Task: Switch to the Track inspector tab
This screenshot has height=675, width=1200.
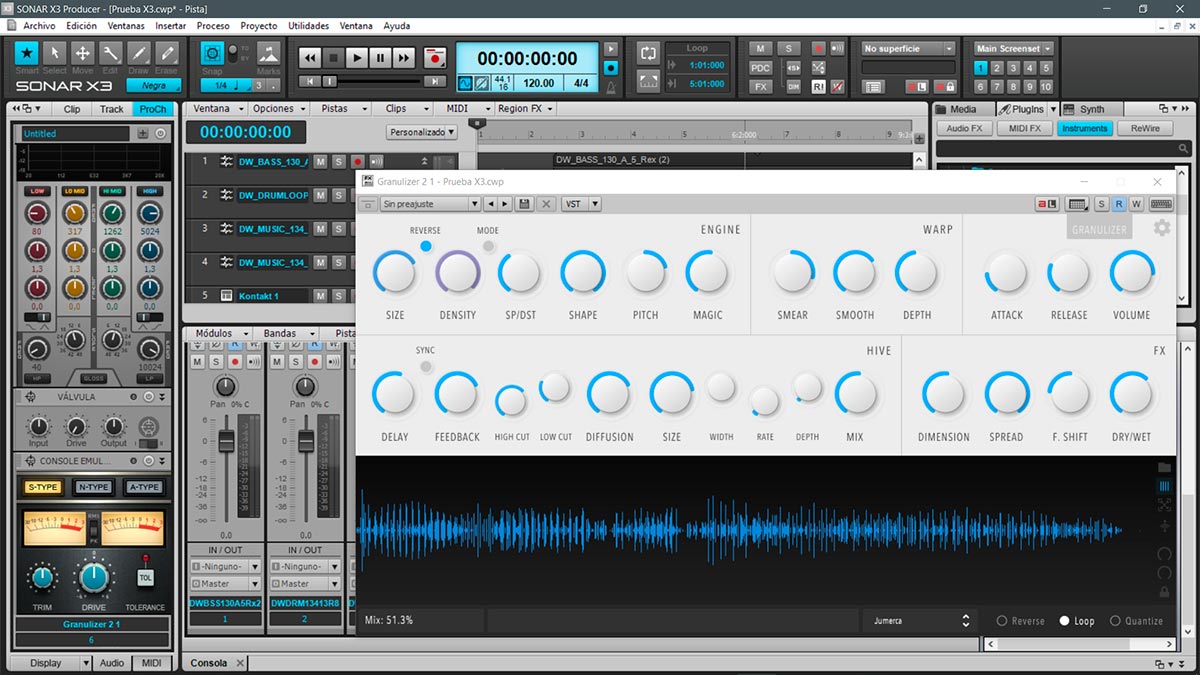Action: coord(112,109)
